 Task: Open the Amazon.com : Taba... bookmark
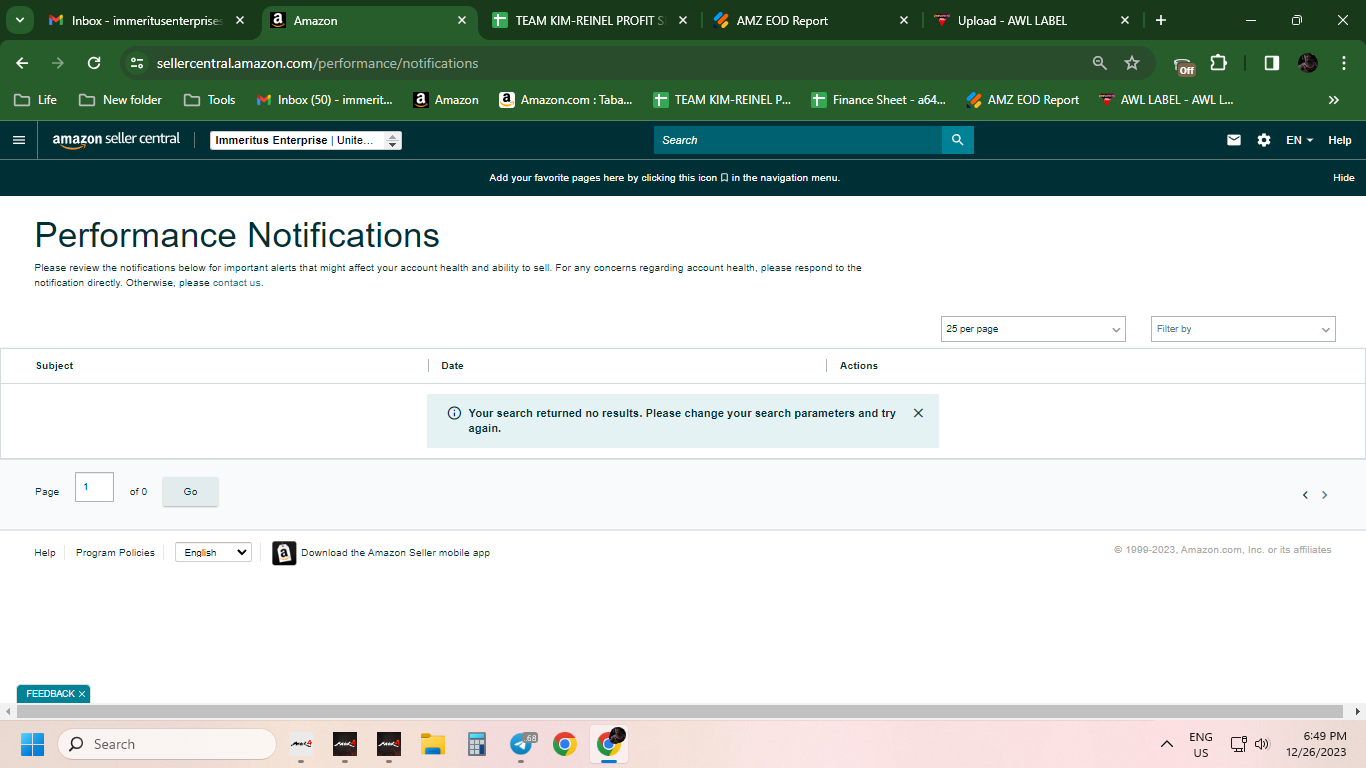[566, 100]
